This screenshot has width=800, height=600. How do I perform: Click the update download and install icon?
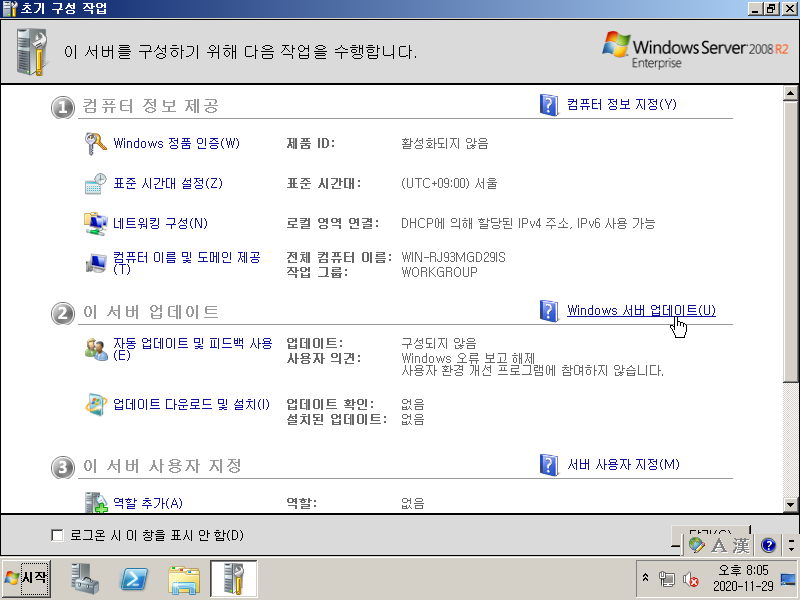[95, 405]
